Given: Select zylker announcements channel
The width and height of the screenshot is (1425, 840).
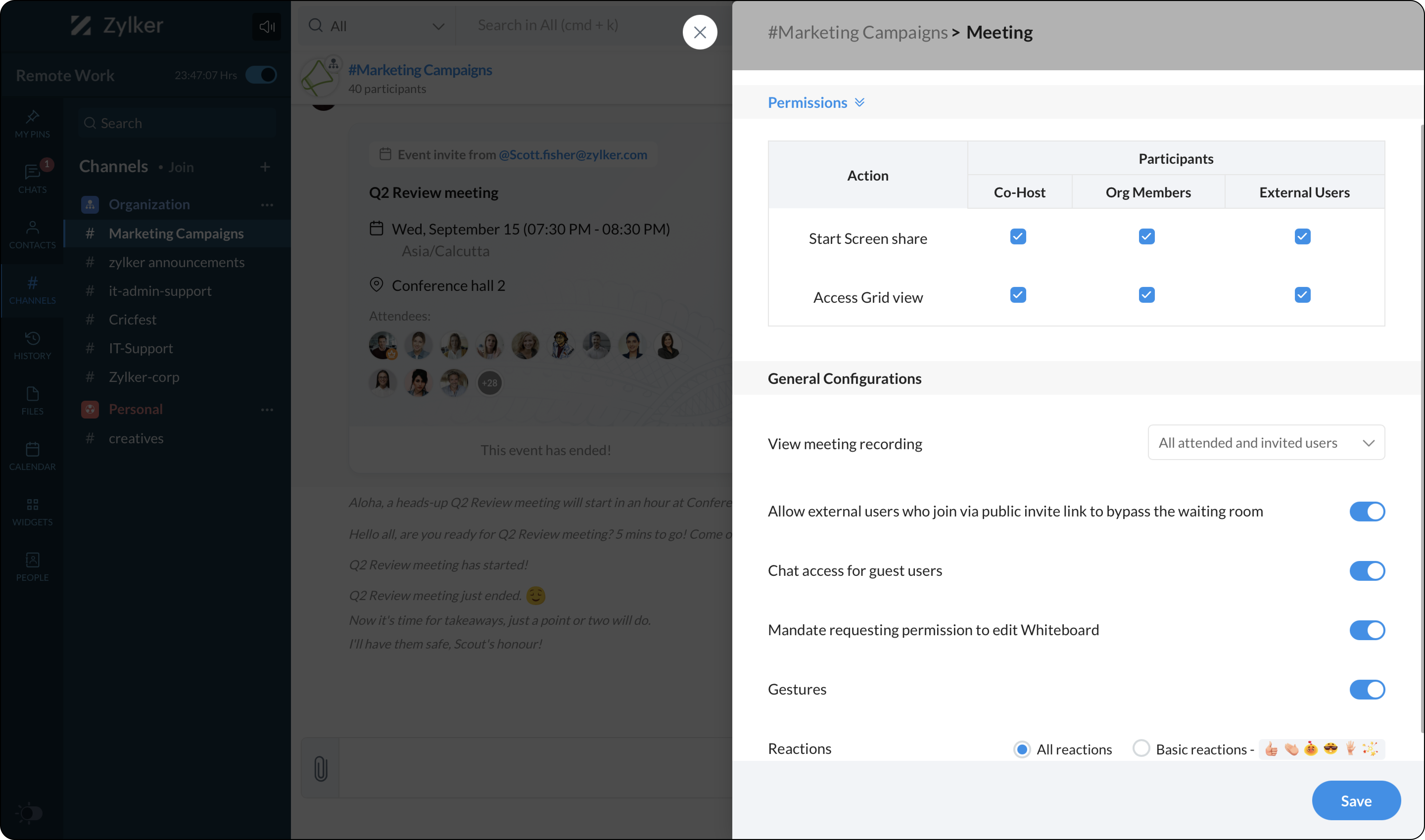Looking at the screenshot, I should tap(176, 262).
